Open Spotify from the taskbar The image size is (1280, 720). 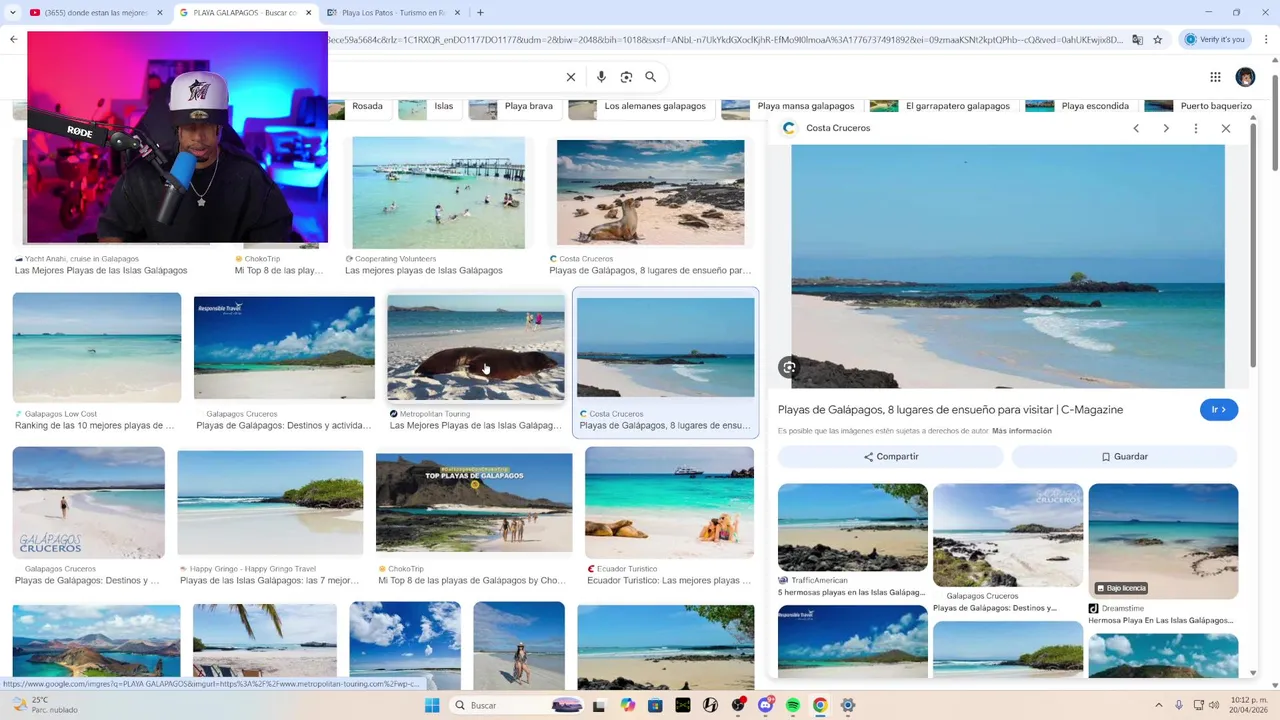click(792, 705)
